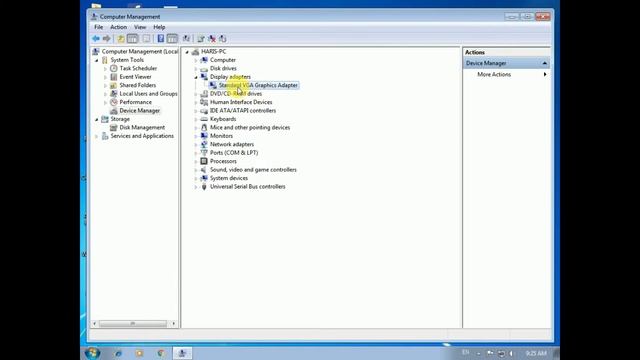Screen dimensions: 640x360
Task: Click the Keyboards icon in device list
Action: 204,119
